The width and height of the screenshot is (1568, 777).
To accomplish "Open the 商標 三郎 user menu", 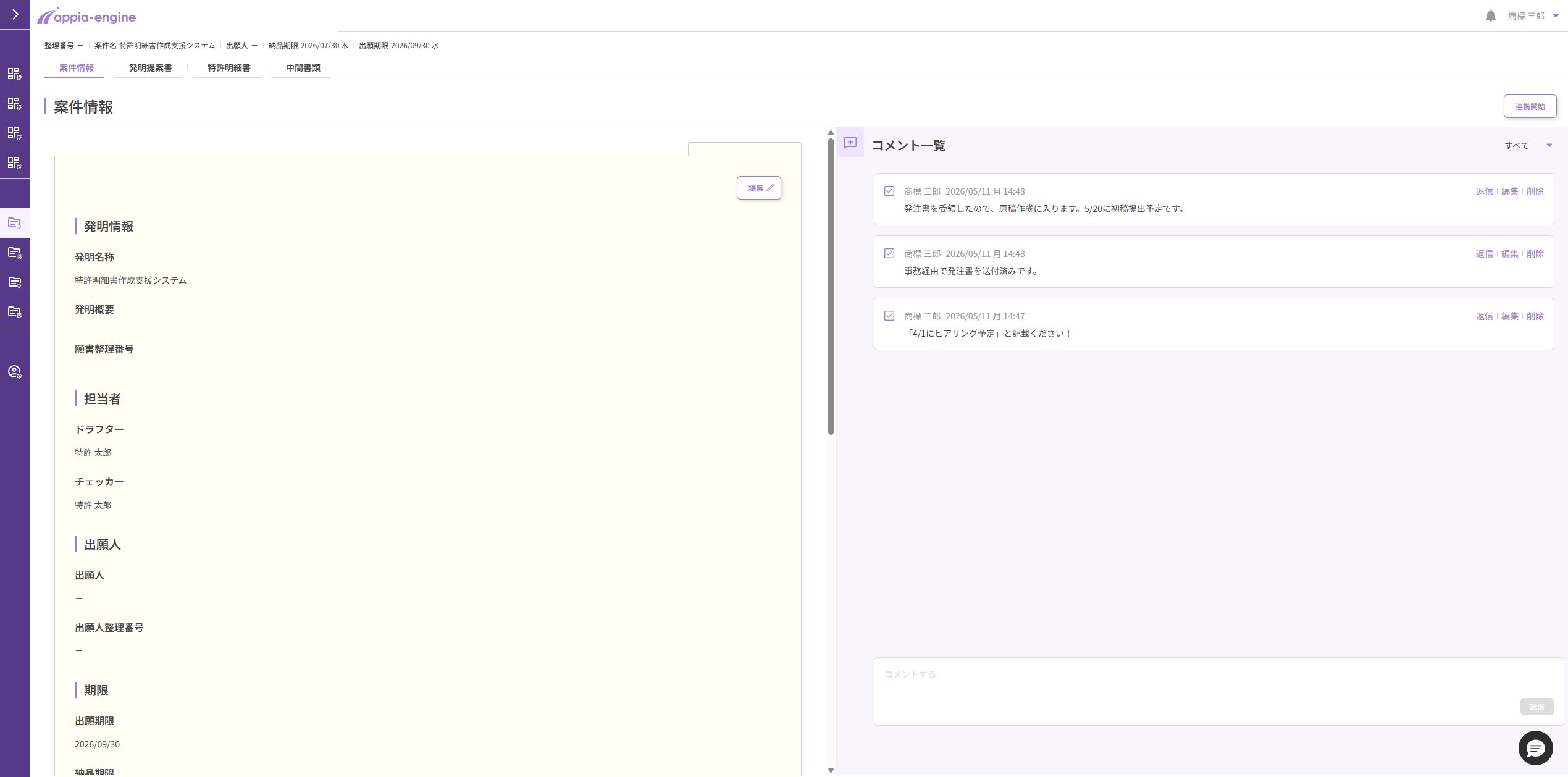I will [1533, 16].
